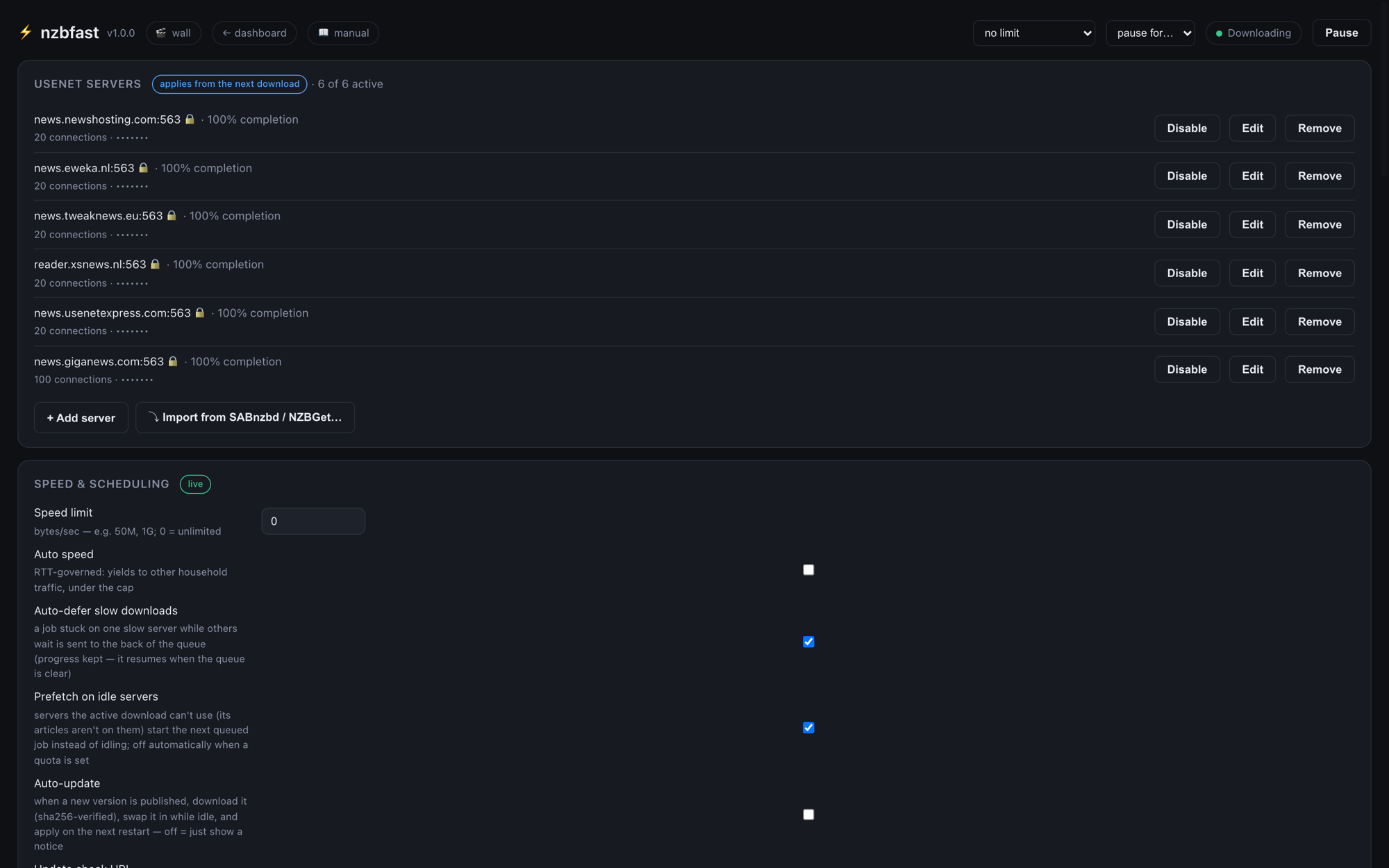The height and width of the screenshot is (868, 1389).
Task: Open the 'pause for…' dropdown
Action: coord(1150,33)
